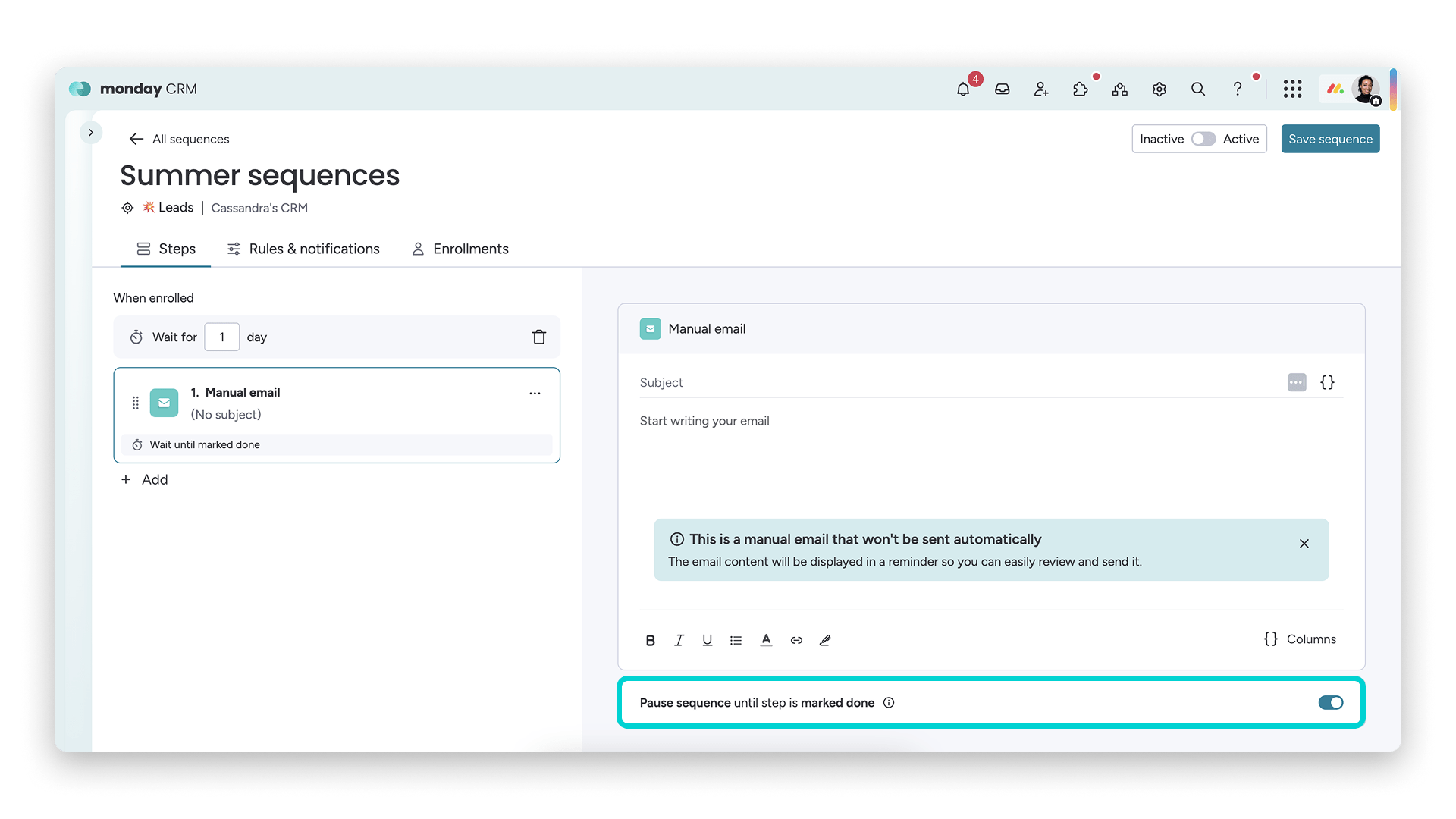
Task: Toggle the sequence Inactive/Active switch
Action: point(1203,139)
